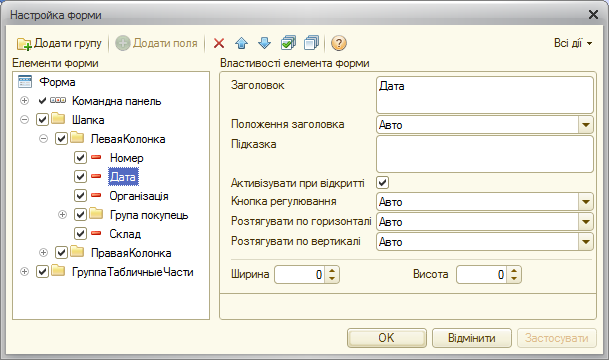Click the 'Група покупець' folder icon
This screenshot has width=609, height=360.
[x=96, y=214]
